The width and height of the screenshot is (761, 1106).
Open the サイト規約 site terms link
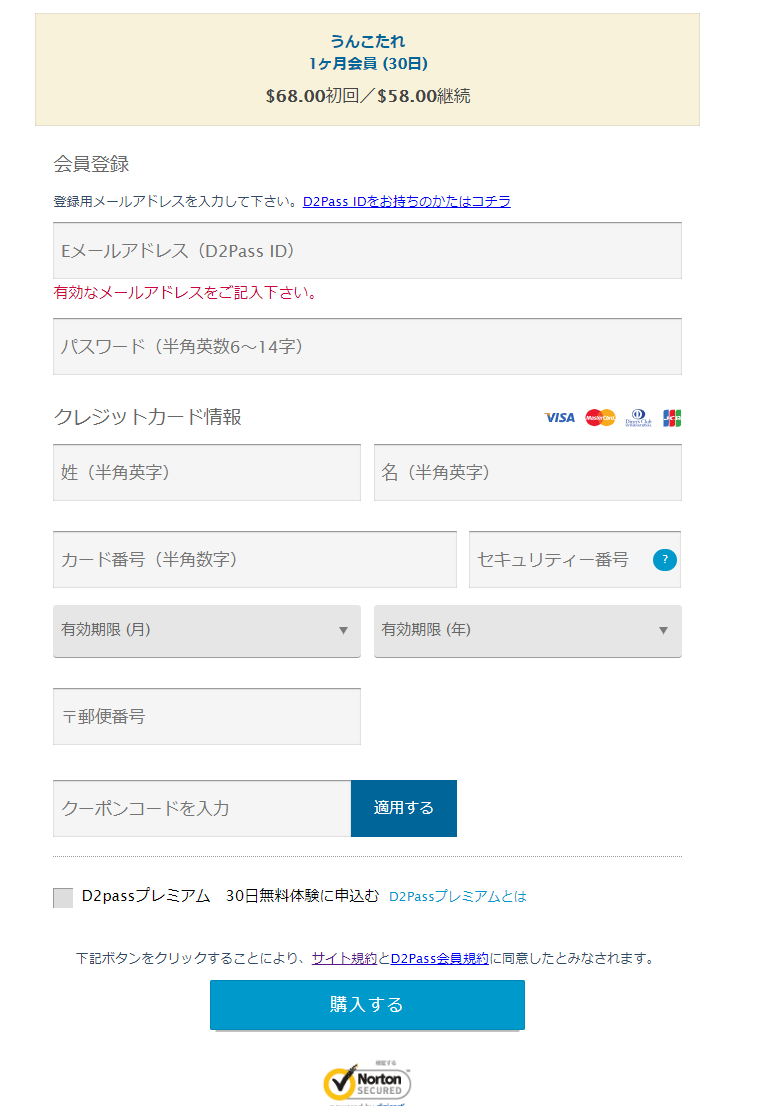(344, 958)
